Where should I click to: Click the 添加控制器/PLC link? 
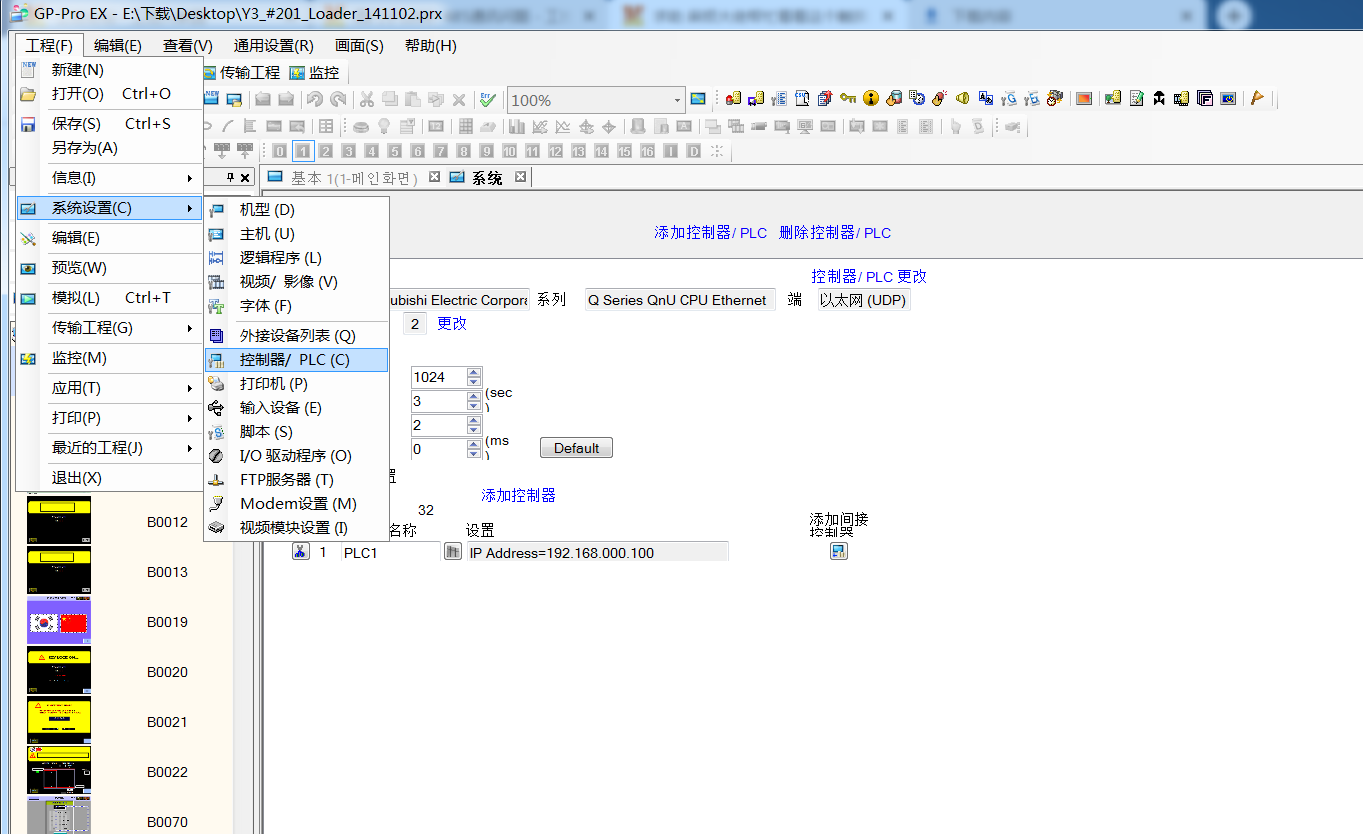click(710, 232)
